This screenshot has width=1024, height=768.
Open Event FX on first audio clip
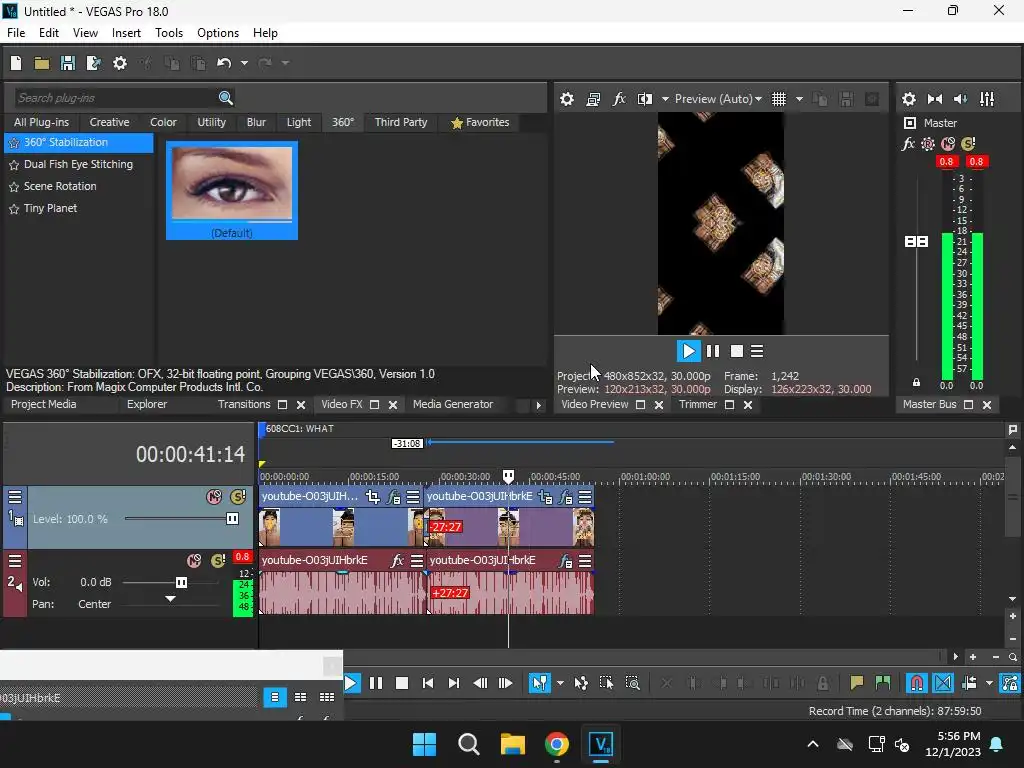397,561
